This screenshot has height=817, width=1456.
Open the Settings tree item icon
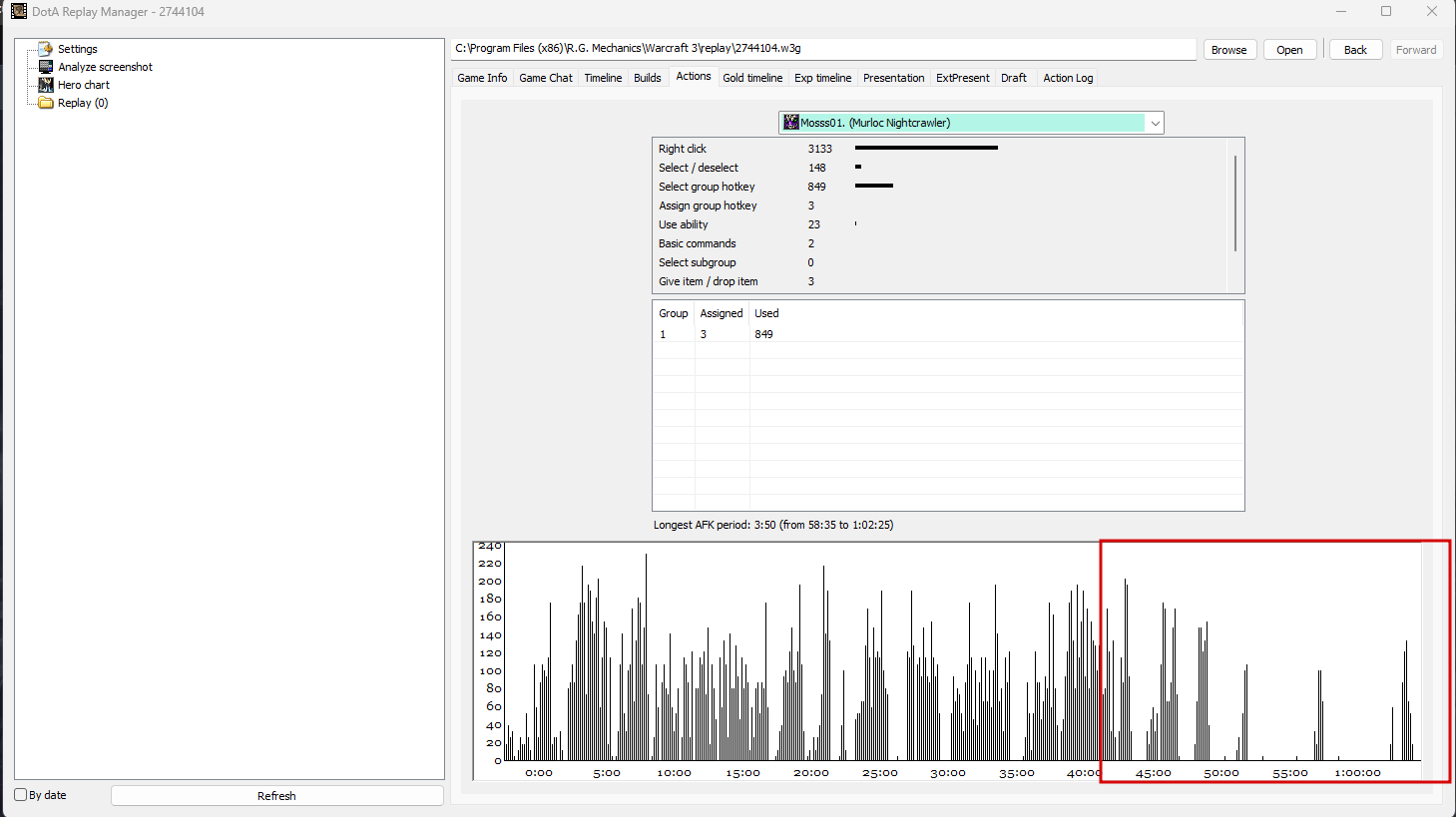click(x=45, y=49)
